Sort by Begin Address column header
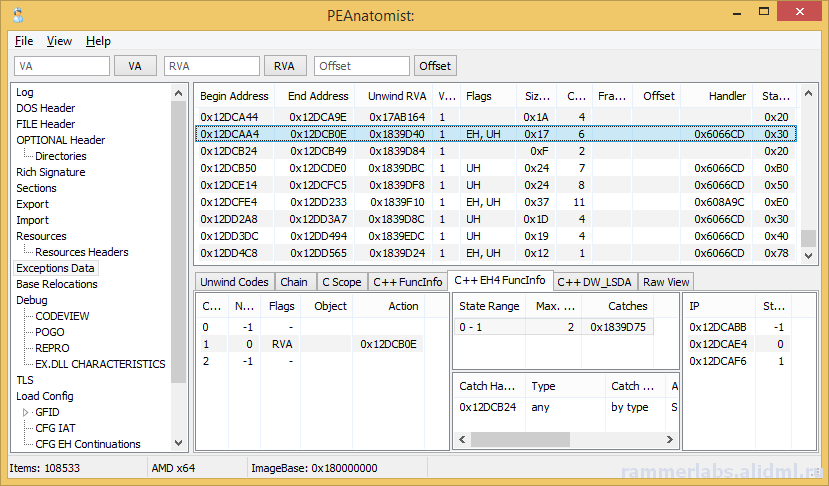The height and width of the screenshot is (486, 829). (234, 96)
